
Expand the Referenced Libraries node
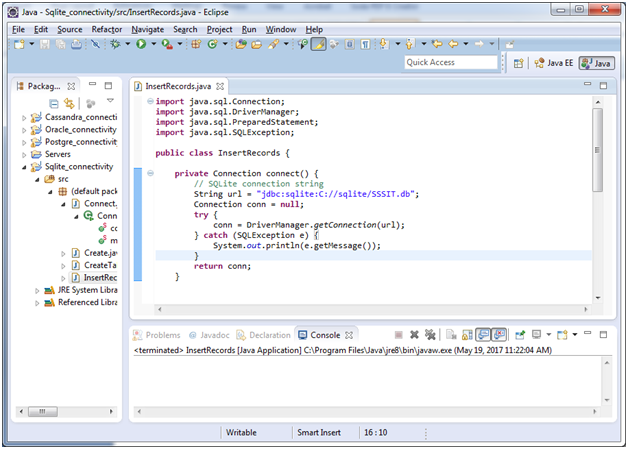[37, 303]
